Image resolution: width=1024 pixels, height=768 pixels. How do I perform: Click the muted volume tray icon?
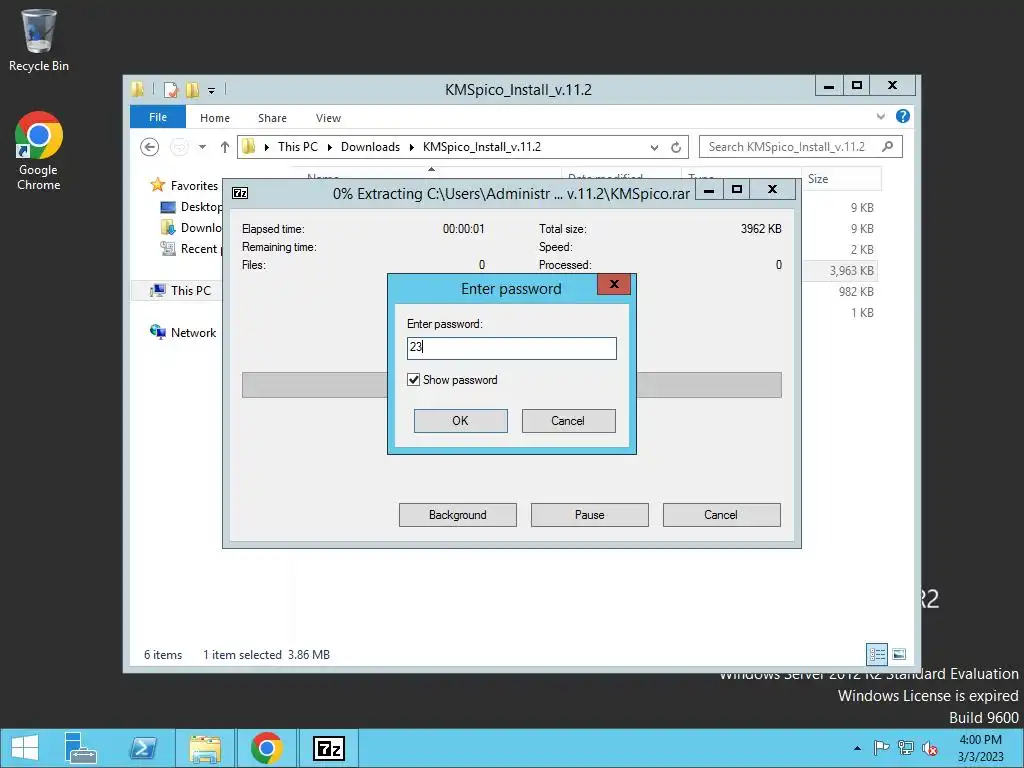[x=930, y=748]
